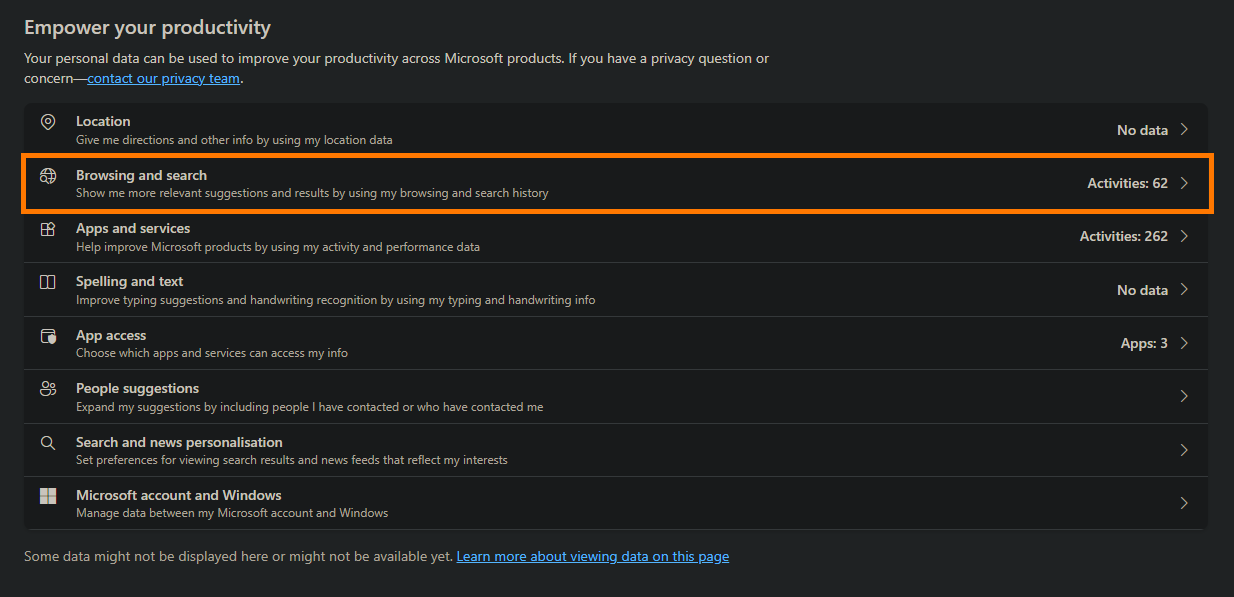Click the Spelling and text book icon
Screen dimensions: 1234x597
click(48, 282)
